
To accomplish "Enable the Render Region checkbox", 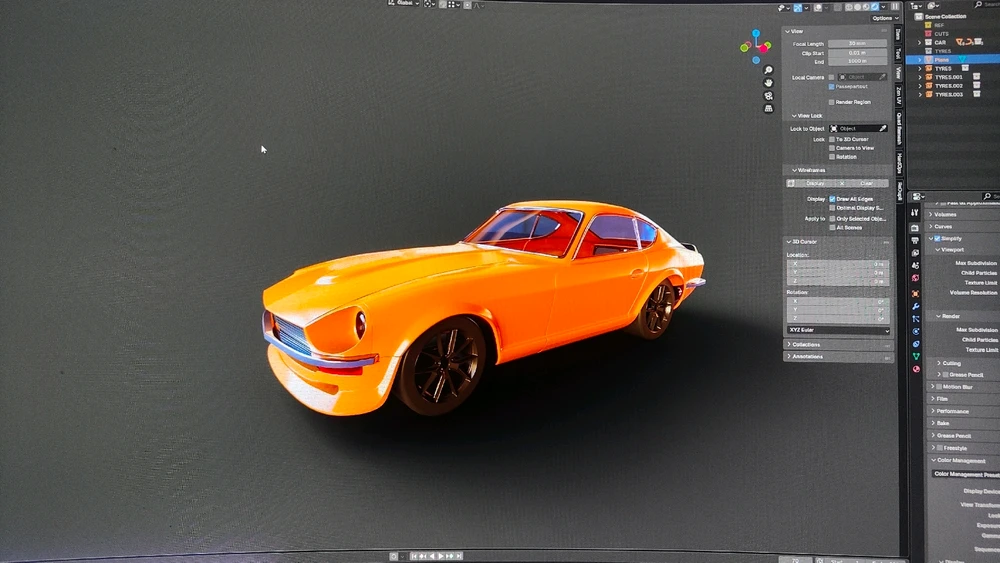I will (x=831, y=102).
